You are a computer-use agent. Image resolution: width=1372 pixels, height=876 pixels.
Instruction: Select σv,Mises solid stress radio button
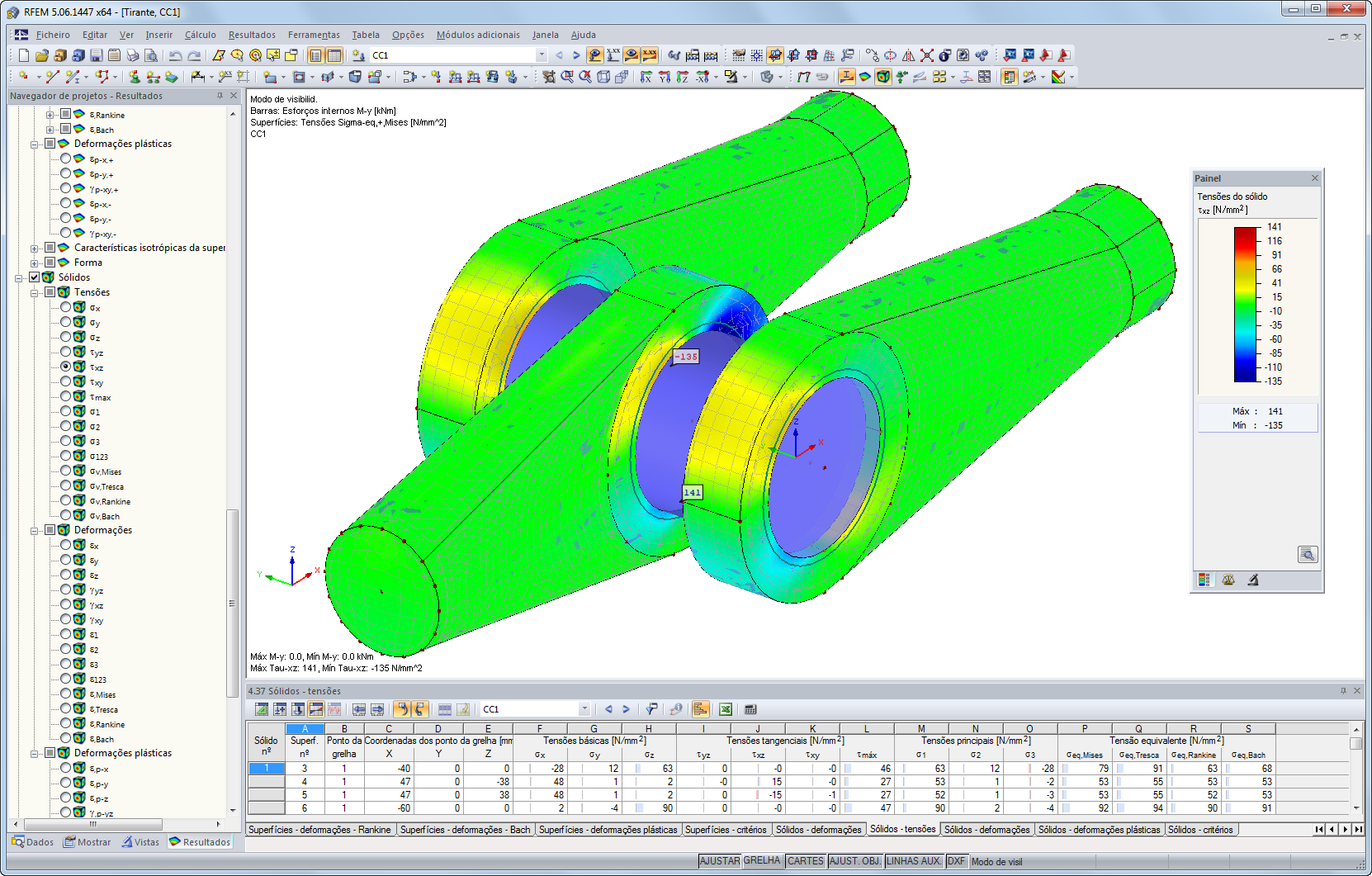coord(66,471)
